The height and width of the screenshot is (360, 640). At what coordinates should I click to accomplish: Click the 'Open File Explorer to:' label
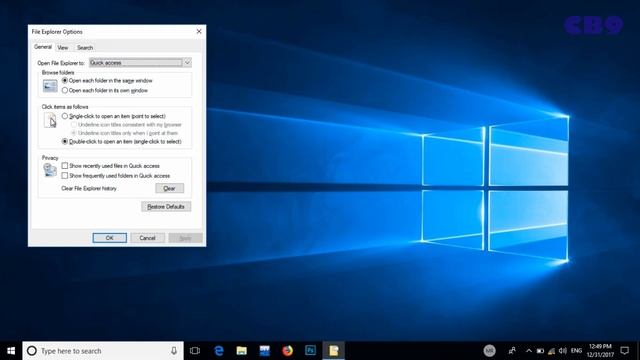click(x=61, y=63)
